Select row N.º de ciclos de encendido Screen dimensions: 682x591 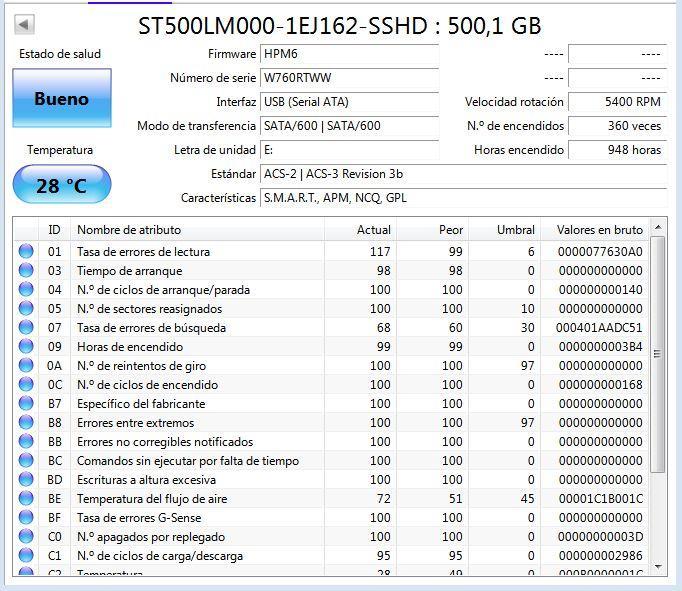click(x=331, y=384)
